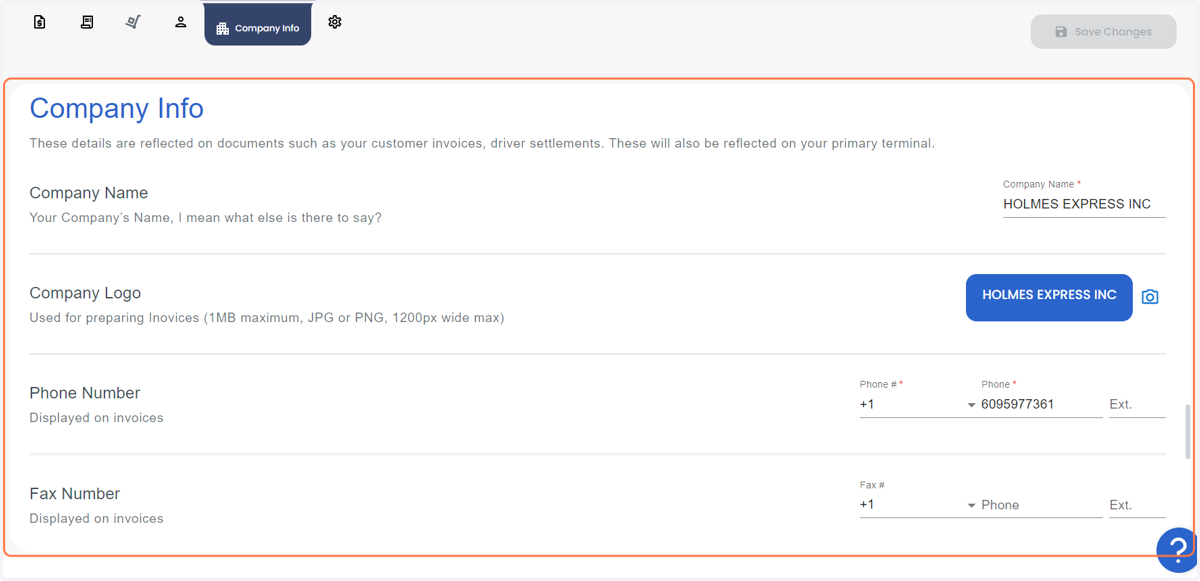Click the Company Info heading
Image resolution: width=1200 pixels, height=581 pixels.
coord(117,108)
